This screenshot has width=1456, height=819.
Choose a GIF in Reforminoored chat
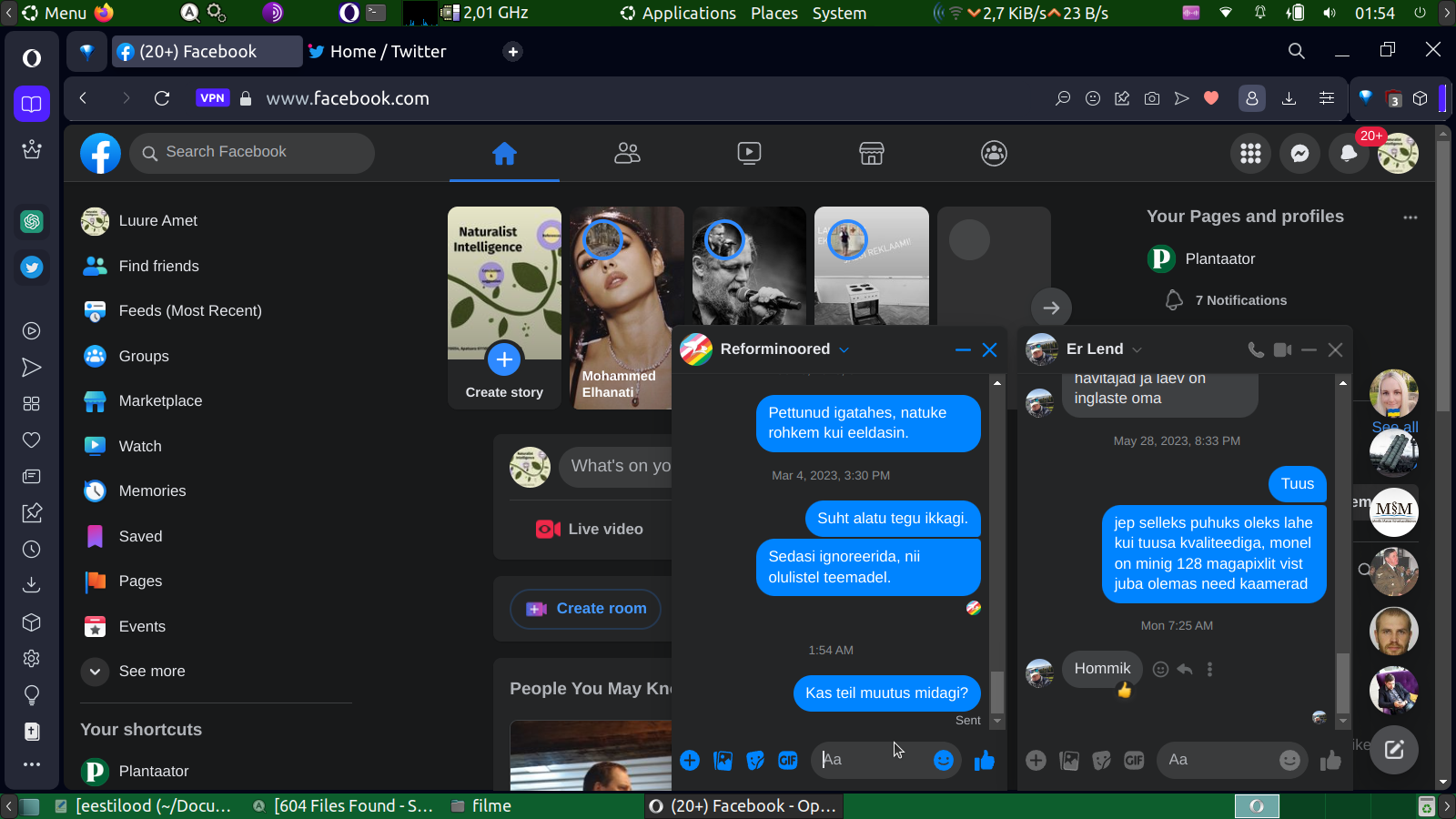[788, 760]
